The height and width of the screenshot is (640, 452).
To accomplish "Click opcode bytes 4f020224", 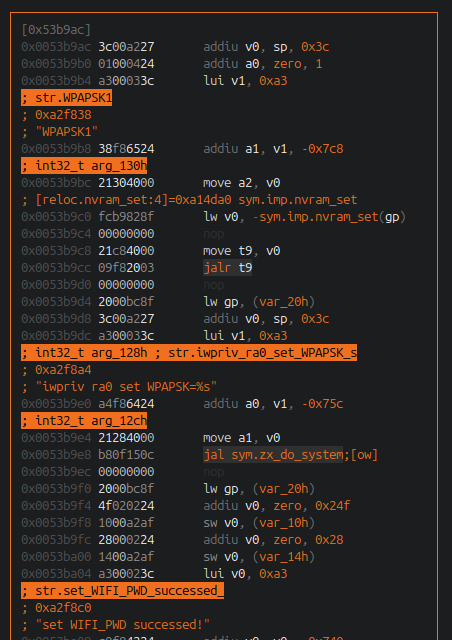I will (x=126, y=506).
